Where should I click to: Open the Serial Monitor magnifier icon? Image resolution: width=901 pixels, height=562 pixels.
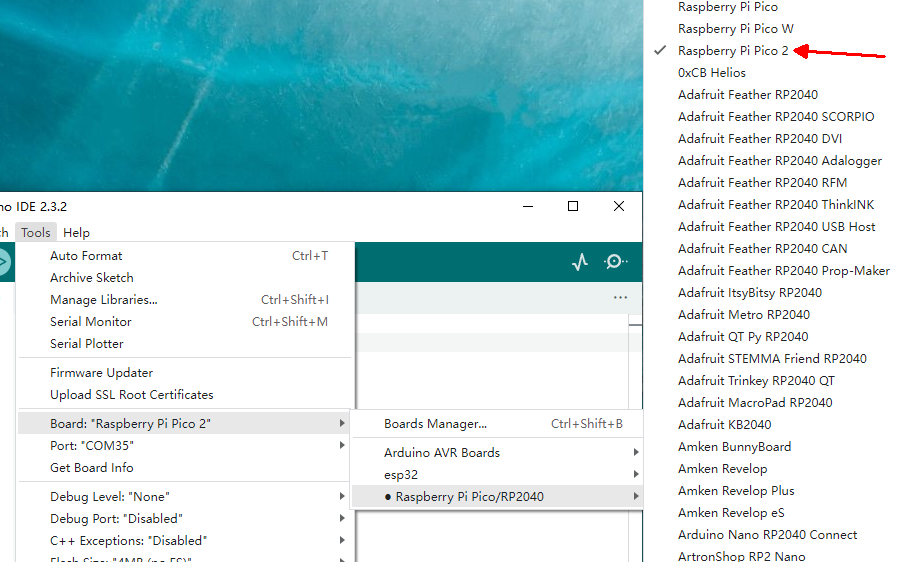pyautogui.click(x=615, y=262)
